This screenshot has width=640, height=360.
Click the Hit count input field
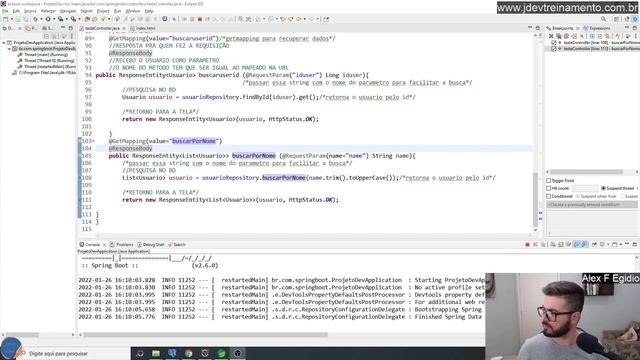pos(585,188)
